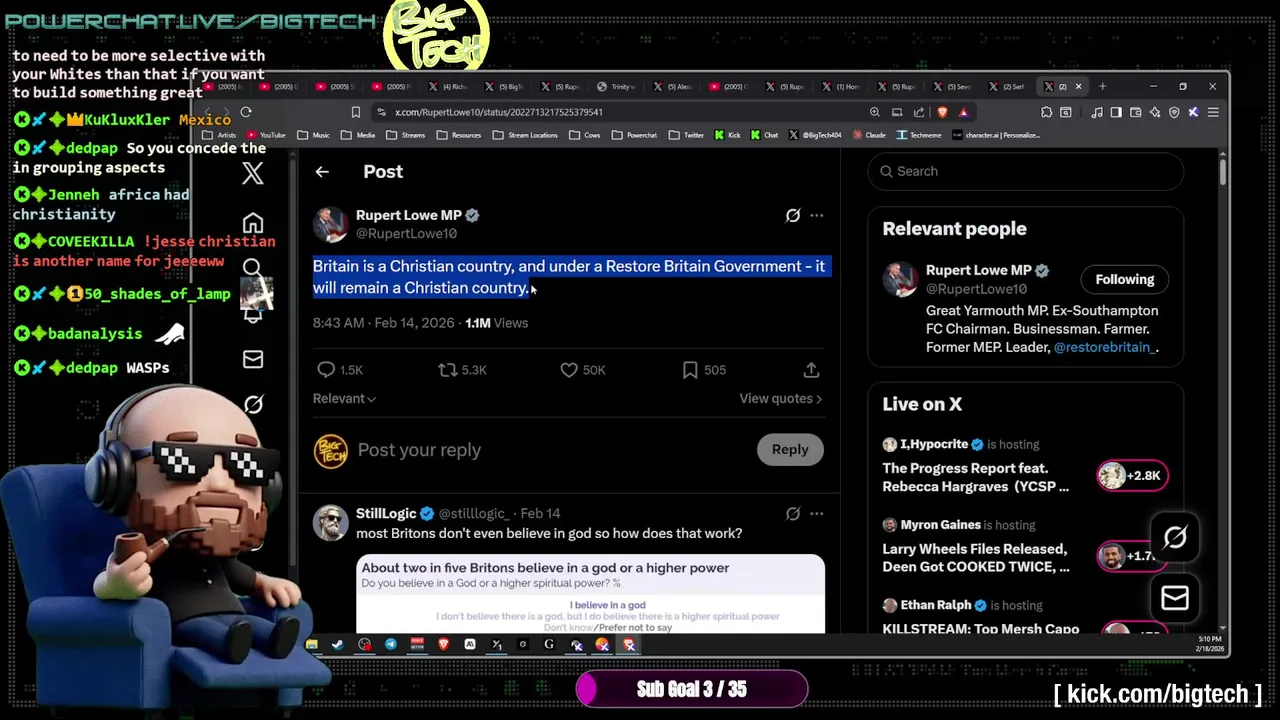Open the @restorebritain_ link in the bio
Viewport: 1280px width, 720px height.
pyautogui.click(x=1105, y=347)
